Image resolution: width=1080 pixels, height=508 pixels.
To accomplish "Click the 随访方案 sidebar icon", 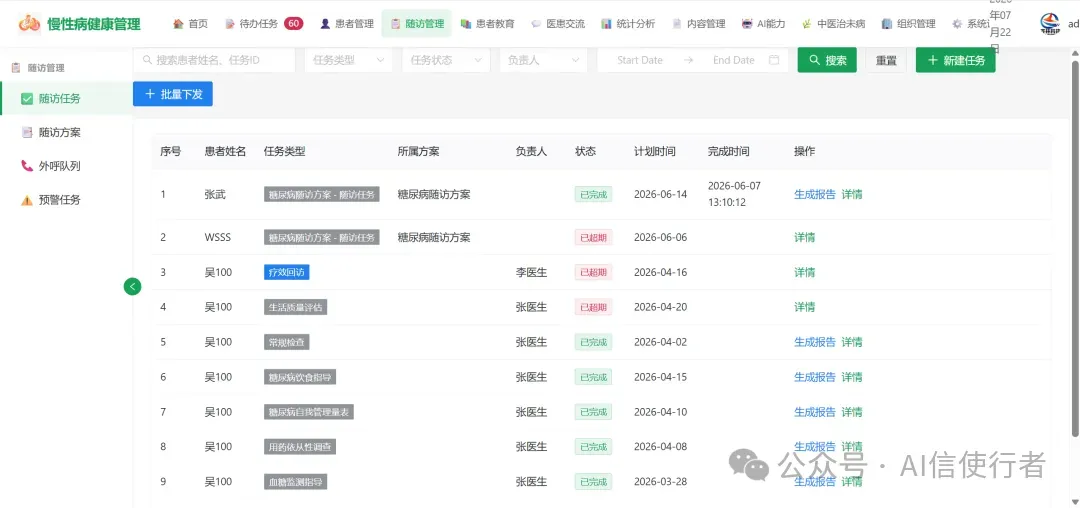I will click(27, 132).
